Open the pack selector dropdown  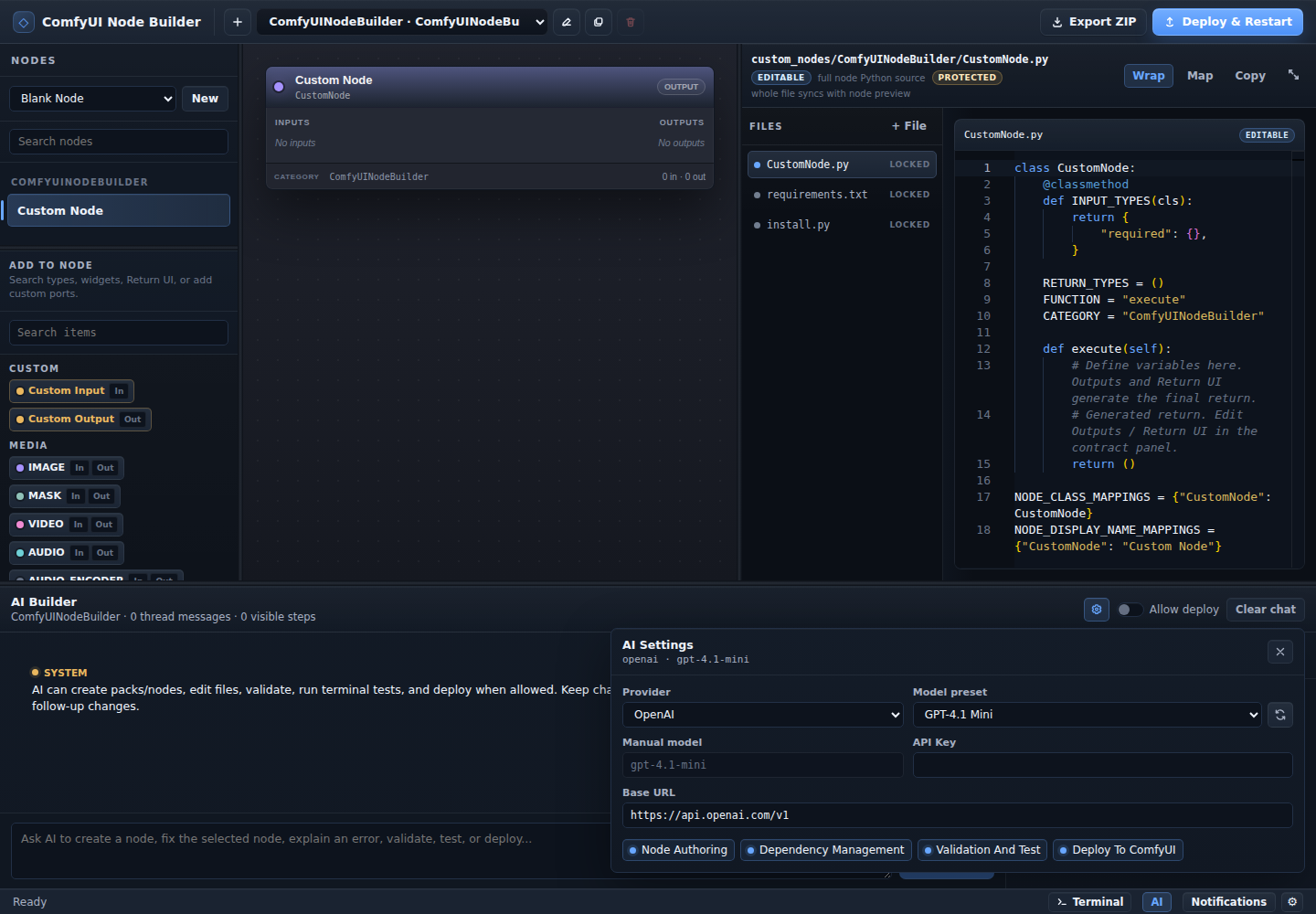pyautogui.click(x=402, y=22)
